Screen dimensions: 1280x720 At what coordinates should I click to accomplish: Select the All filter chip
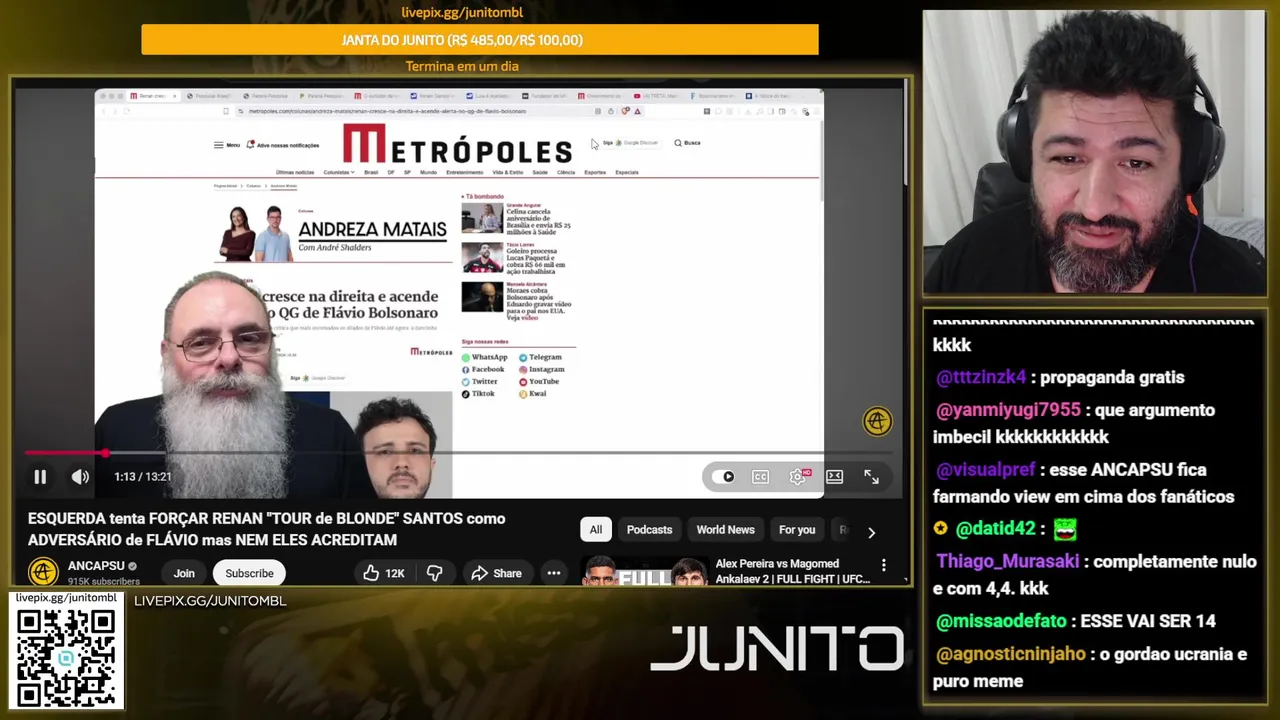(596, 530)
